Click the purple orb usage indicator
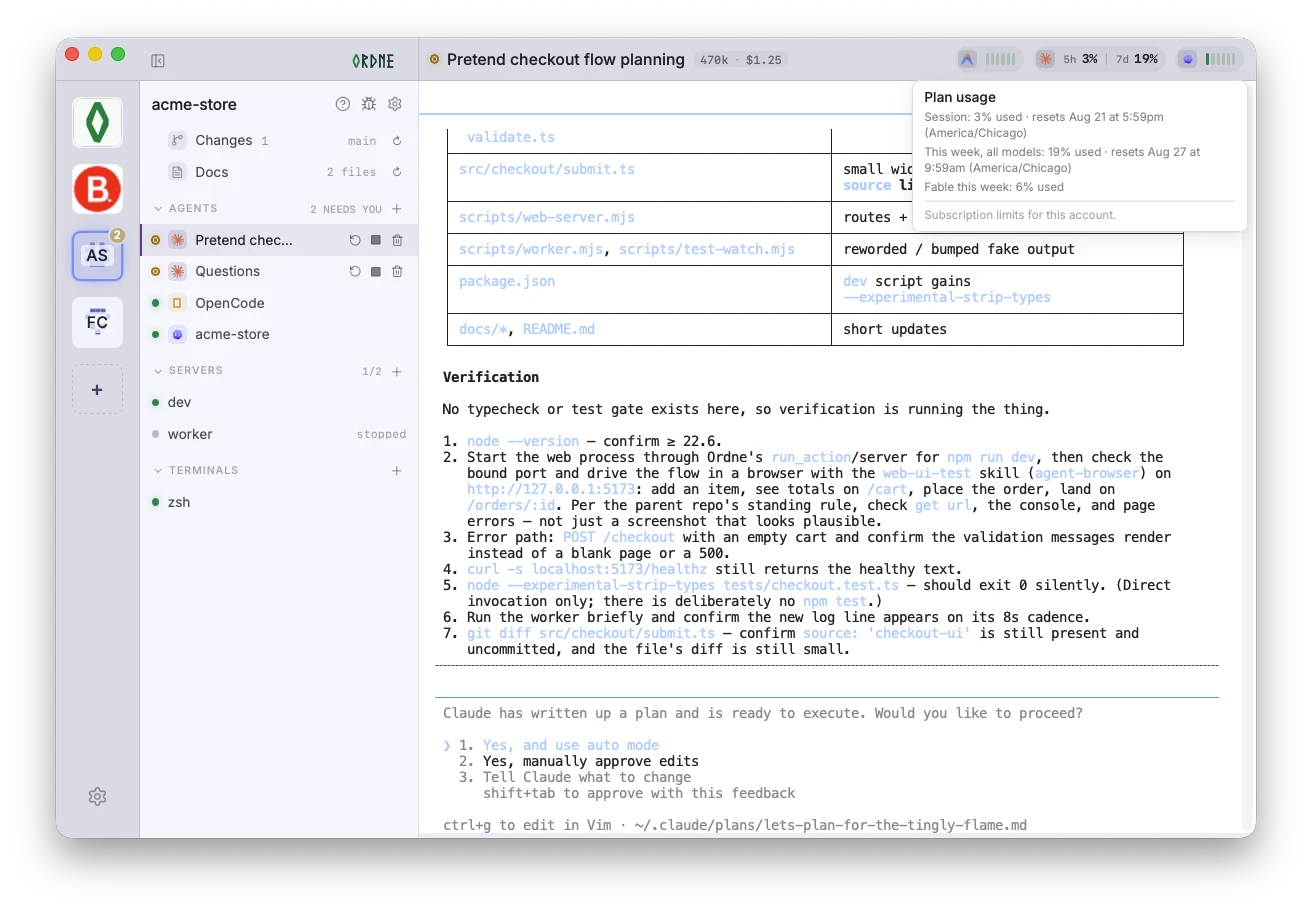Viewport: 1312px width, 912px height. (x=1209, y=59)
